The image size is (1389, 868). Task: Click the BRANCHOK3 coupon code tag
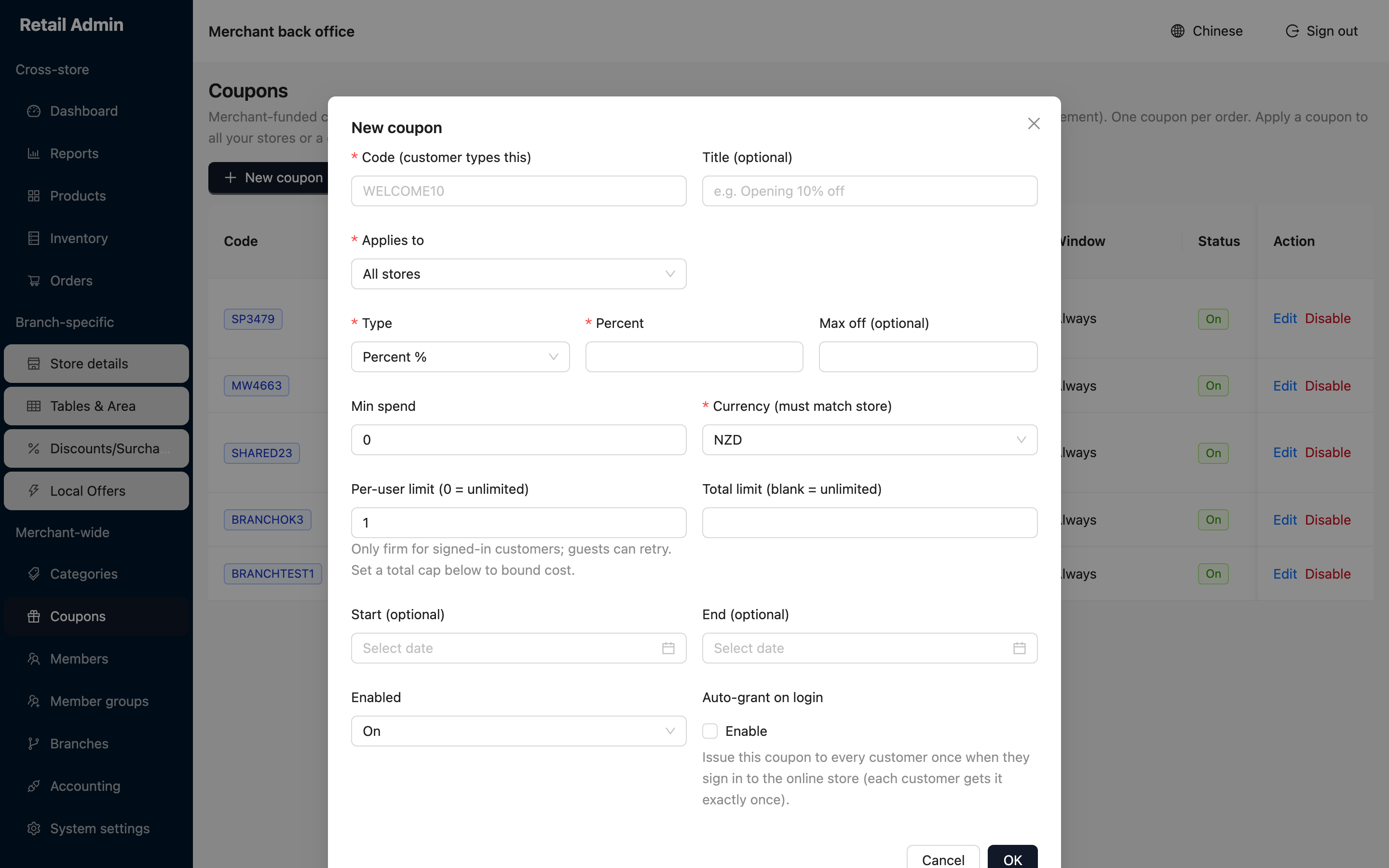pyautogui.click(x=268, y=519)
